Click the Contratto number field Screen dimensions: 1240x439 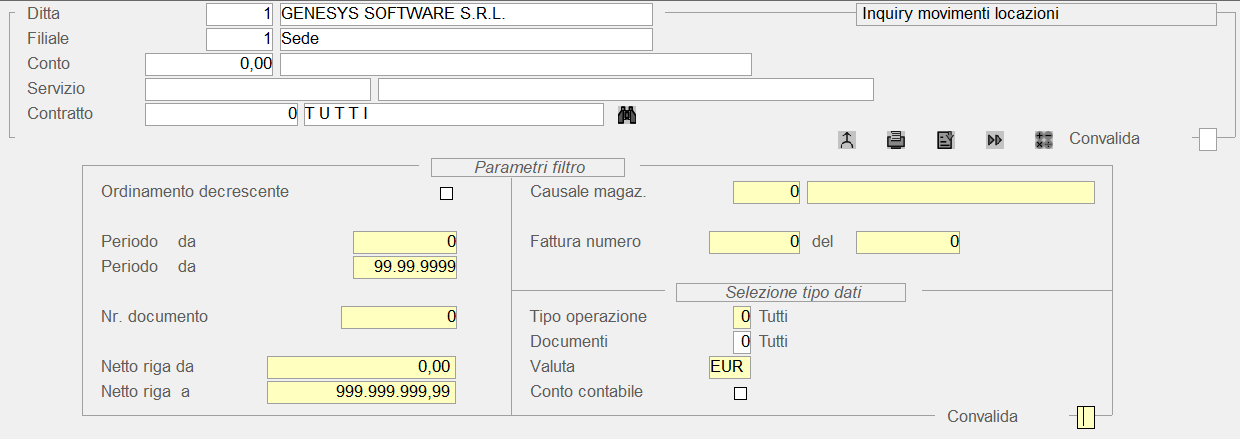221,115
